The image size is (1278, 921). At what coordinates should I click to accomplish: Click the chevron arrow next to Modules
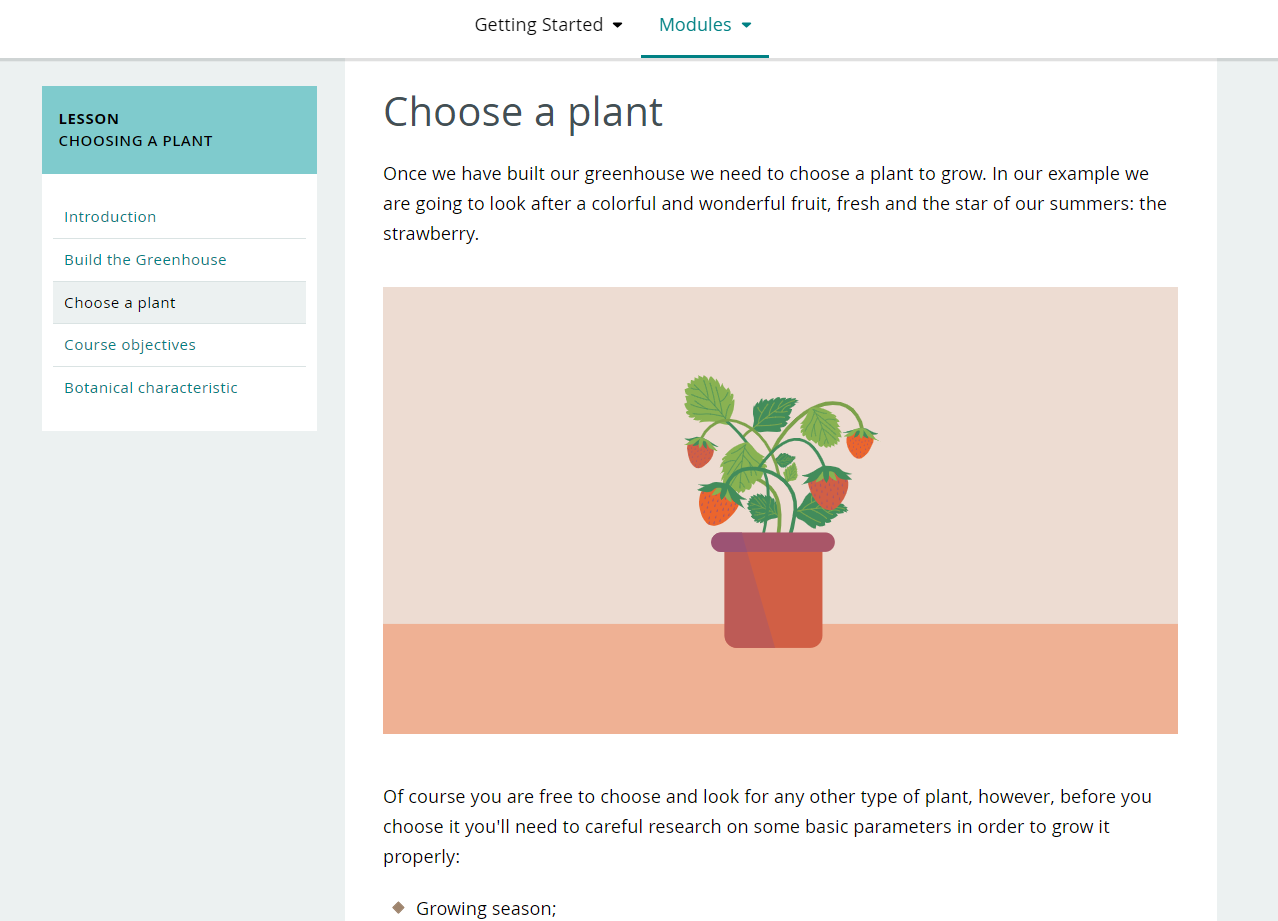point(746,25)
